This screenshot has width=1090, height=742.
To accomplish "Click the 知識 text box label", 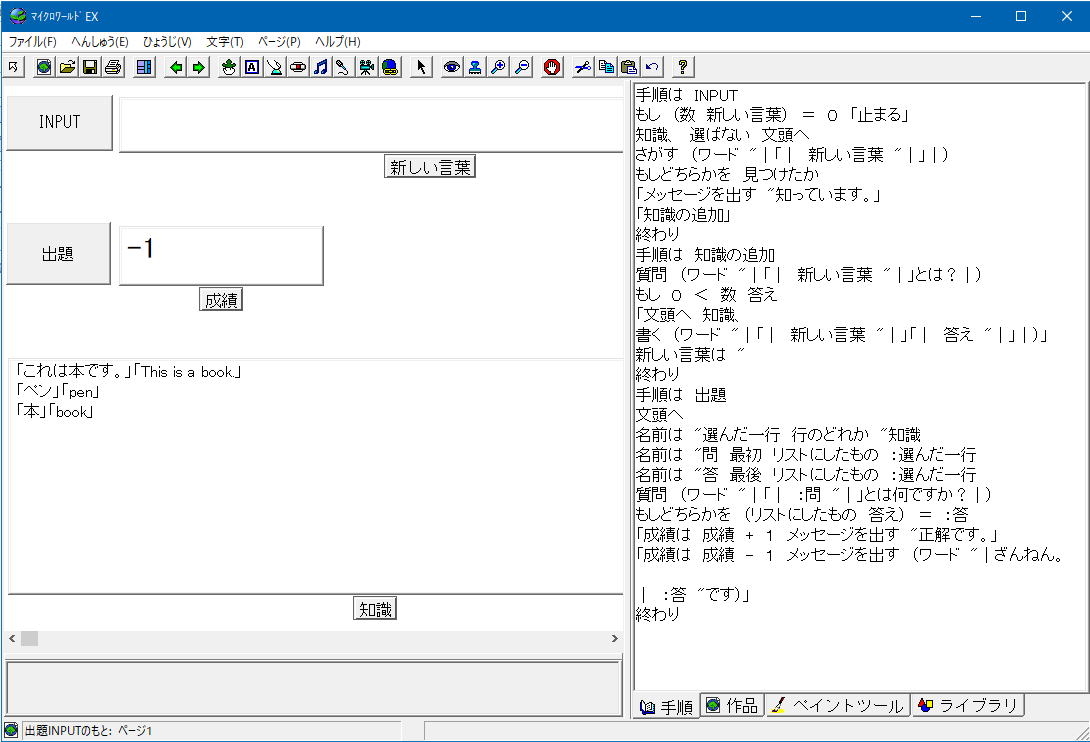I will pyautogui.click(x=375, y=609).
